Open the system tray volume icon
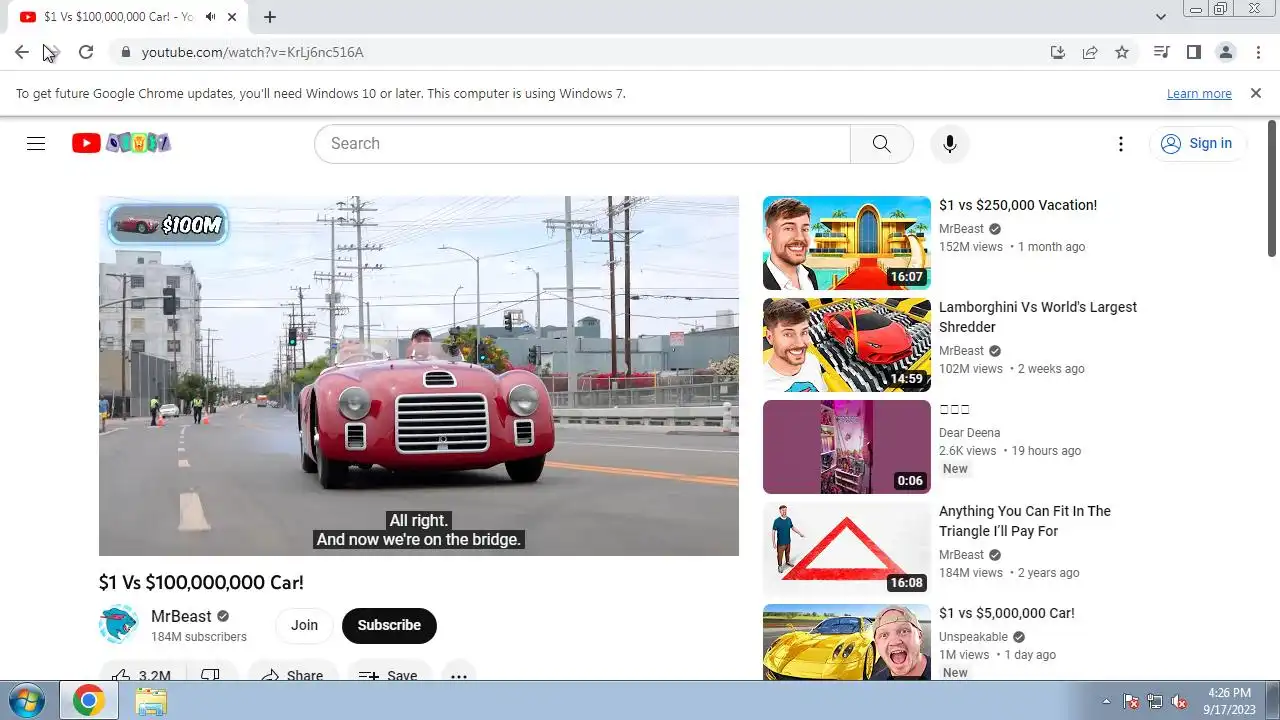Screen dimensions: 1280x720 point(1180,701)
